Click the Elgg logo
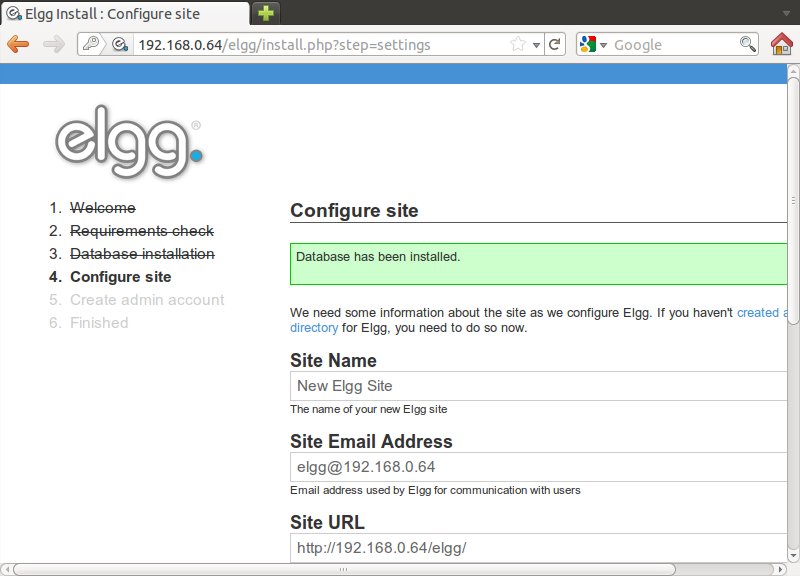 pos(129,142)
